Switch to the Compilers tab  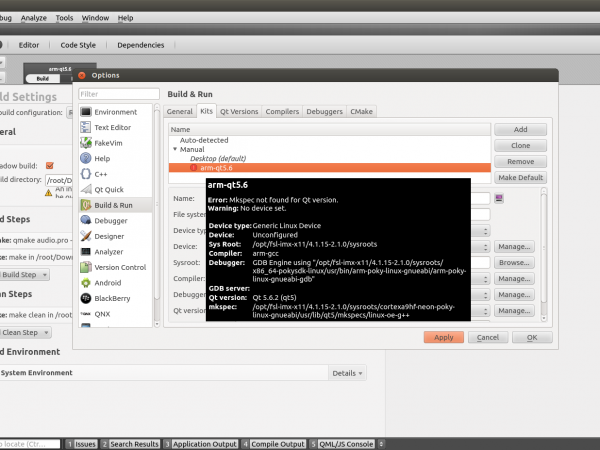coord(282,112)
